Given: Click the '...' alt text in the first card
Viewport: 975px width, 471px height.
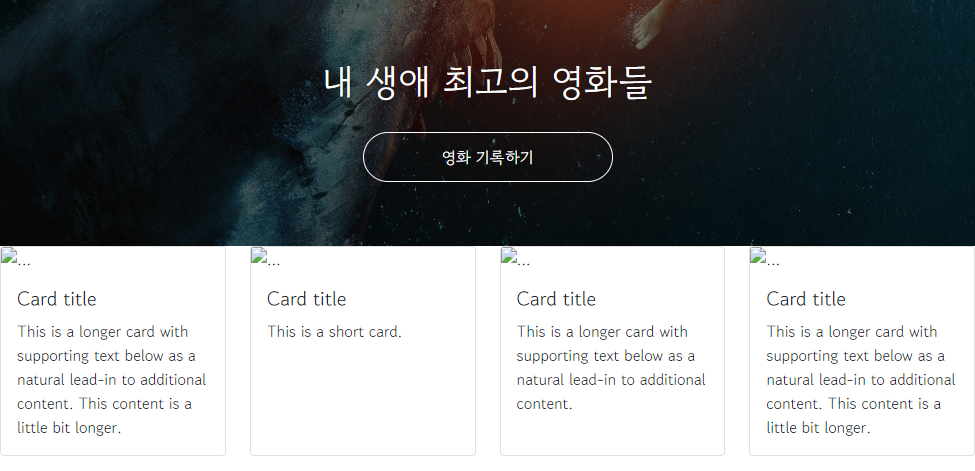Looking at the screenshot, I should 24,262.
